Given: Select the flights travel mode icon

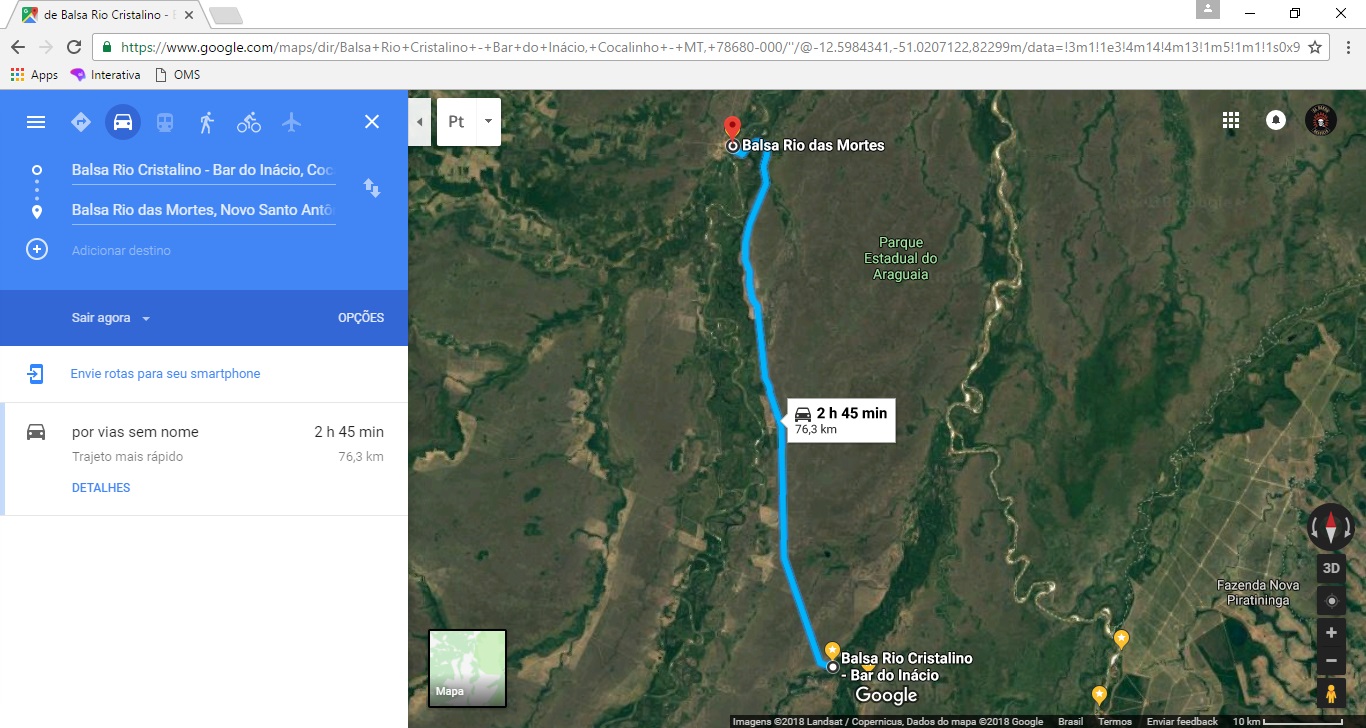Looking at the screenshot, I should (291, 122).
